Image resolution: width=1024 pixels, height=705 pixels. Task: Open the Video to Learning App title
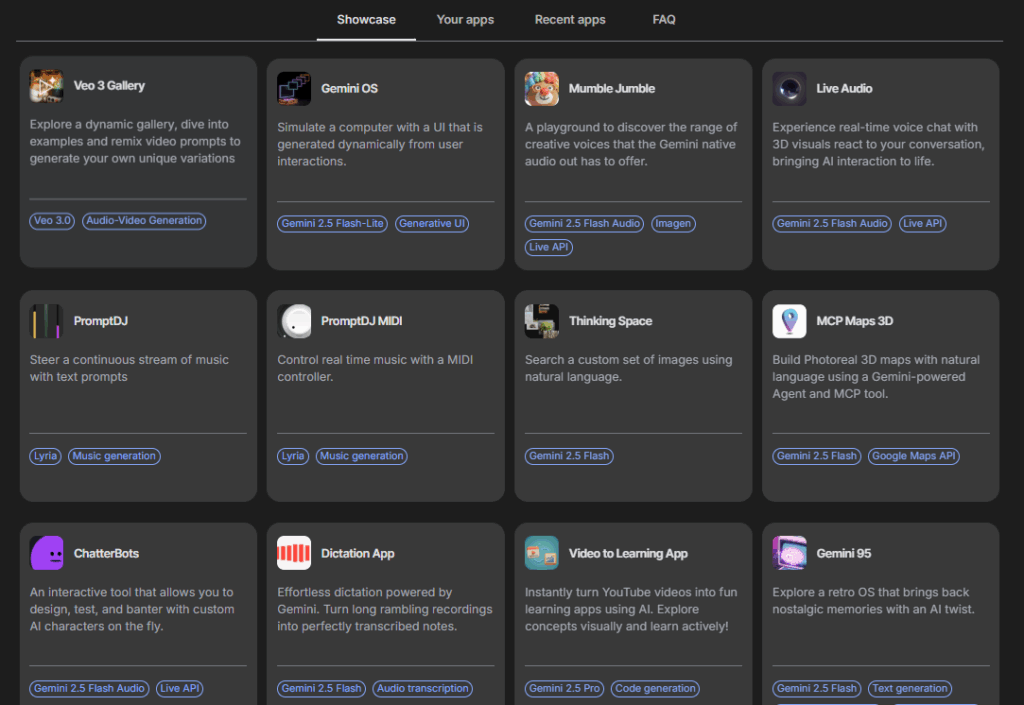click(x=628, y=554)
